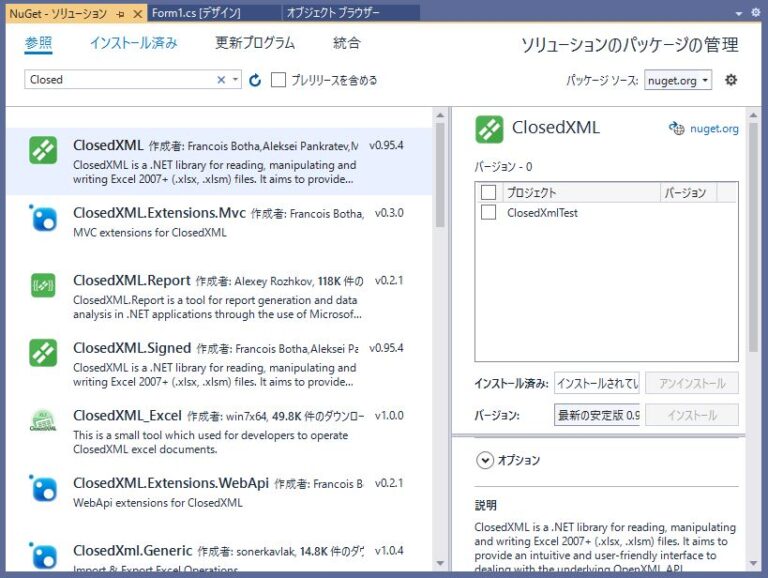Check the select-all projects checkbox
Viewport: 768px width, 578px height.
[x=488, y=192]
